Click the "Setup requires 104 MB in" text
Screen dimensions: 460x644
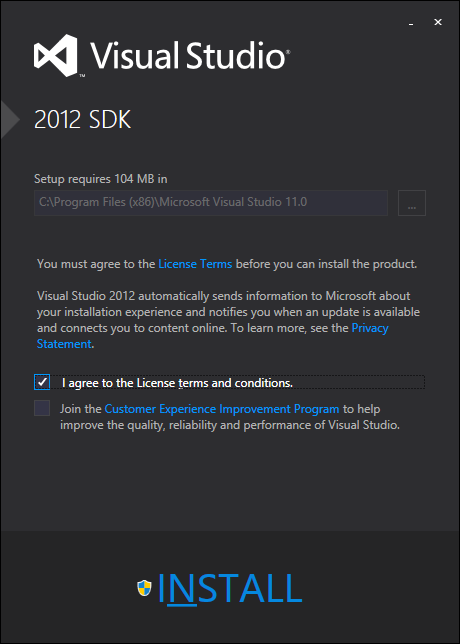[101, 179]
